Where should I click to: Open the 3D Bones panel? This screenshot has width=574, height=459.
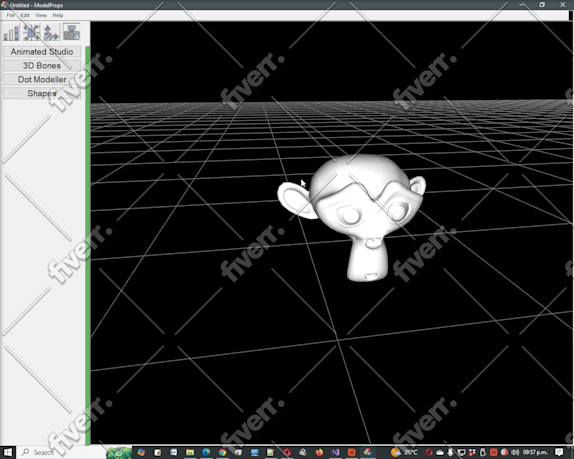point(42,66)
